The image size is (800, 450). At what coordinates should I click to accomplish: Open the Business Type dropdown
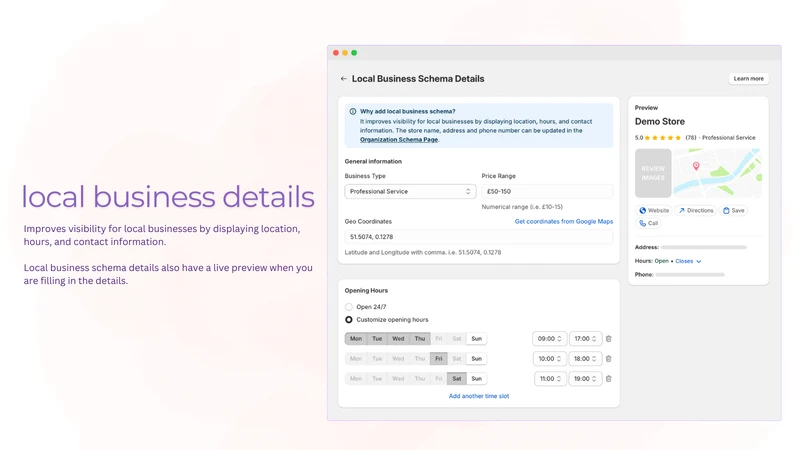point(410,191)
